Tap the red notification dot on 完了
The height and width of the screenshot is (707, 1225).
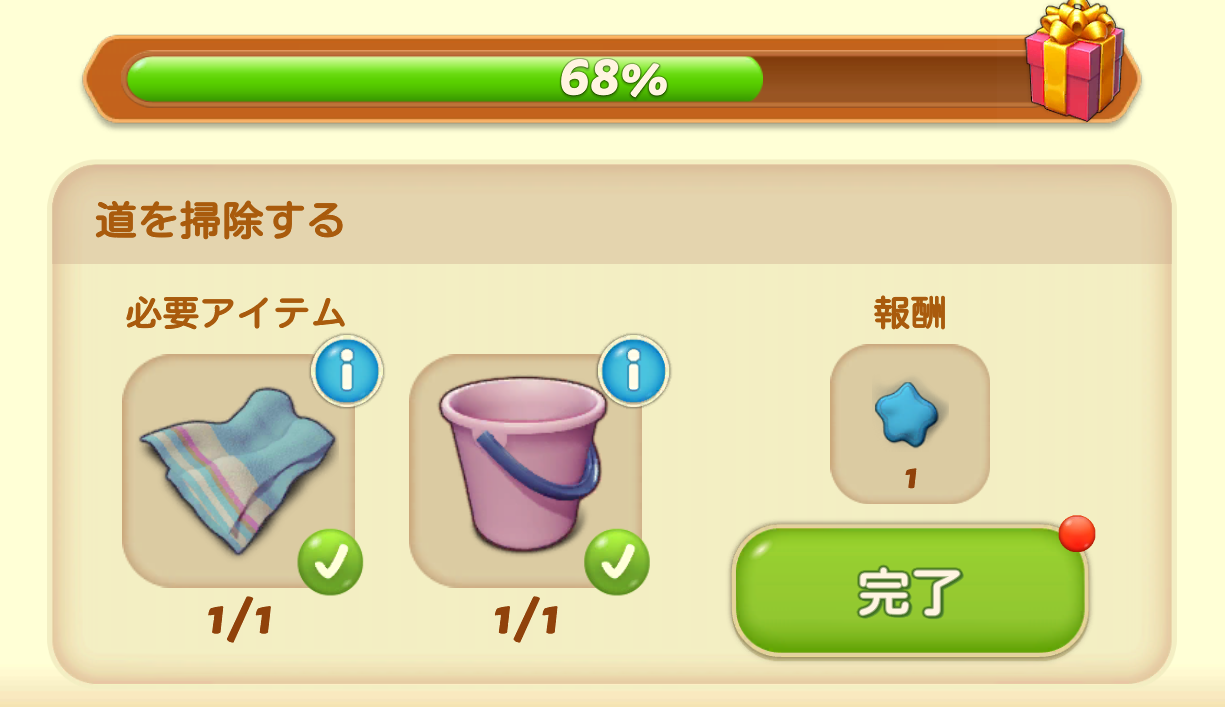point(1077,533)
